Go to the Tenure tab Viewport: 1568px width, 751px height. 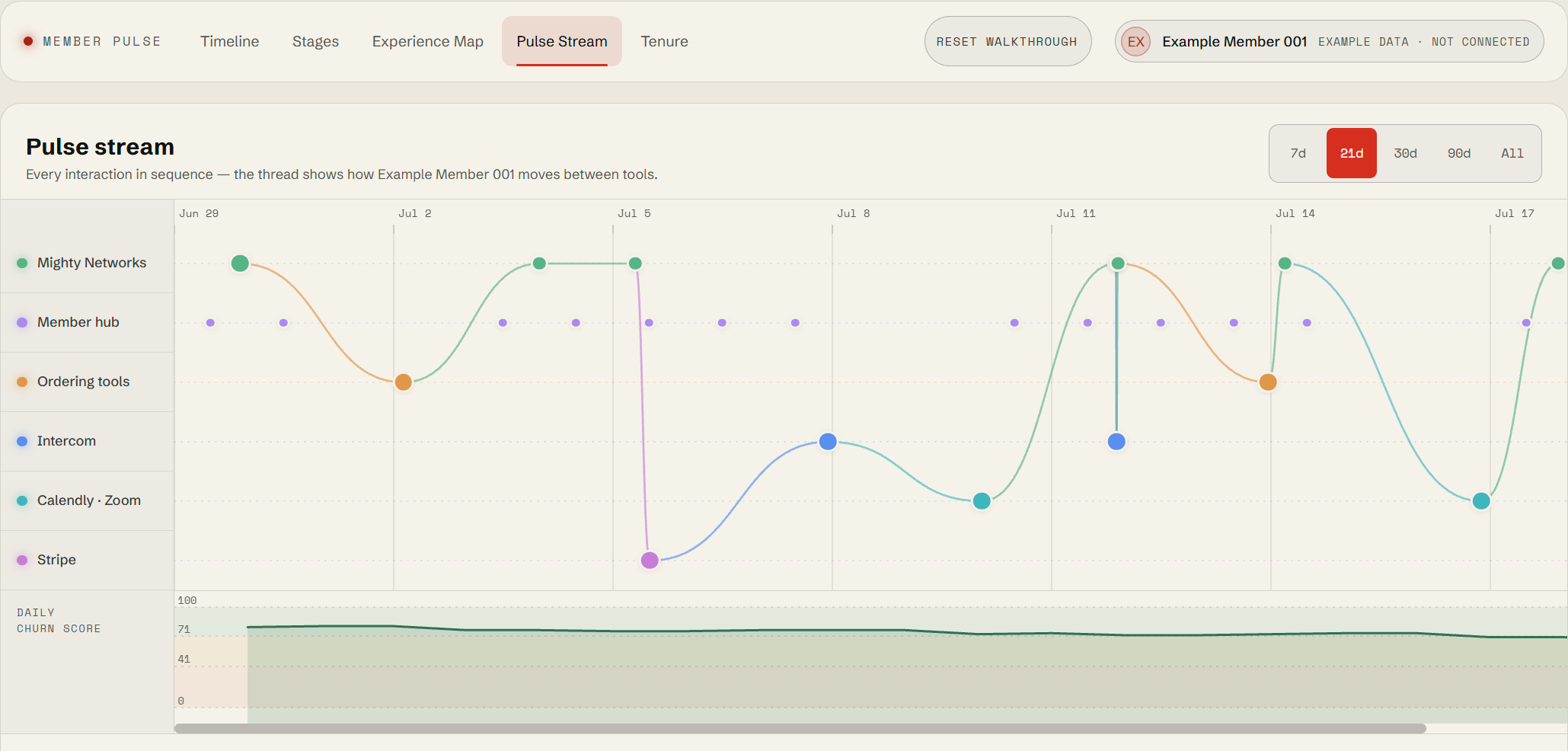(x=664, y=41)
